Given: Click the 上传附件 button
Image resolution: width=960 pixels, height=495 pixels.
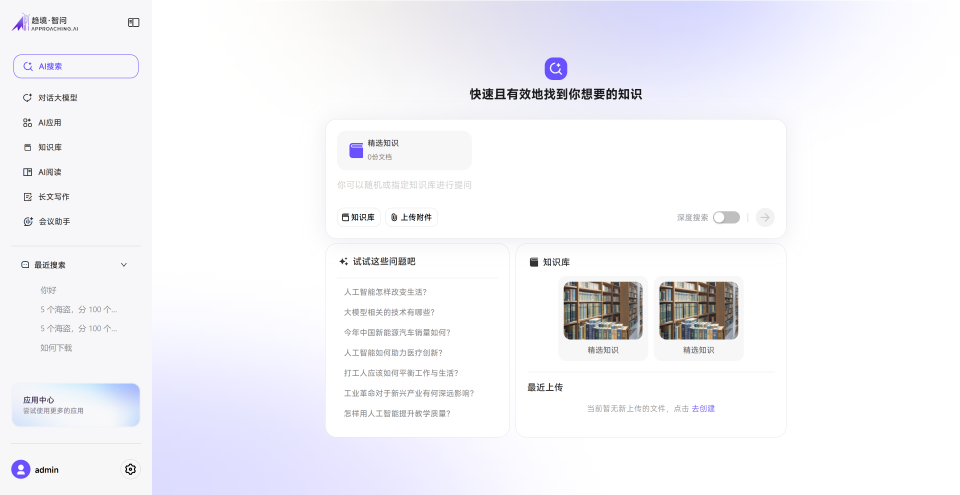Looking at the screenshot, I should pyautogui.click(x=411, y=217).
